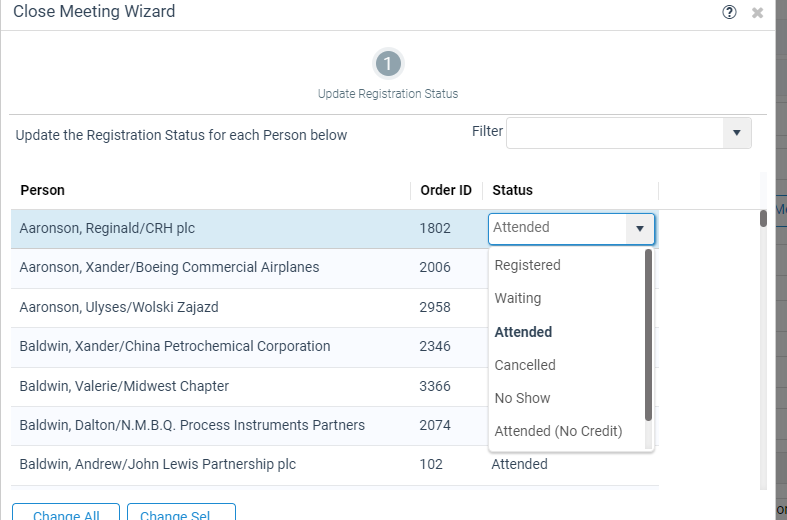787x520 pixels.
Task: Click the registrant table's vertical scrollbar thumb
Action: [763, 218]
